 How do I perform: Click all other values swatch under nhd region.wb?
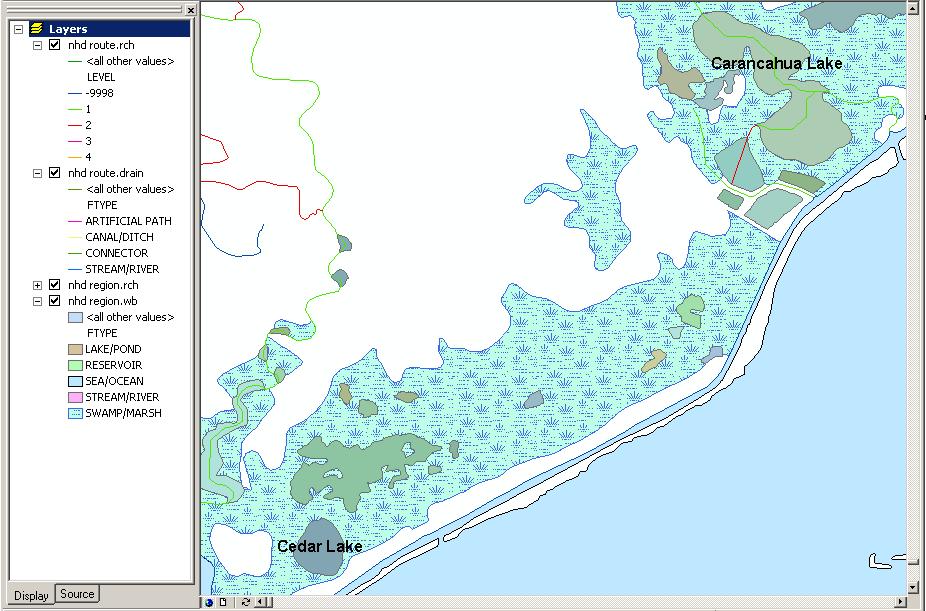[x=75, y=318]
